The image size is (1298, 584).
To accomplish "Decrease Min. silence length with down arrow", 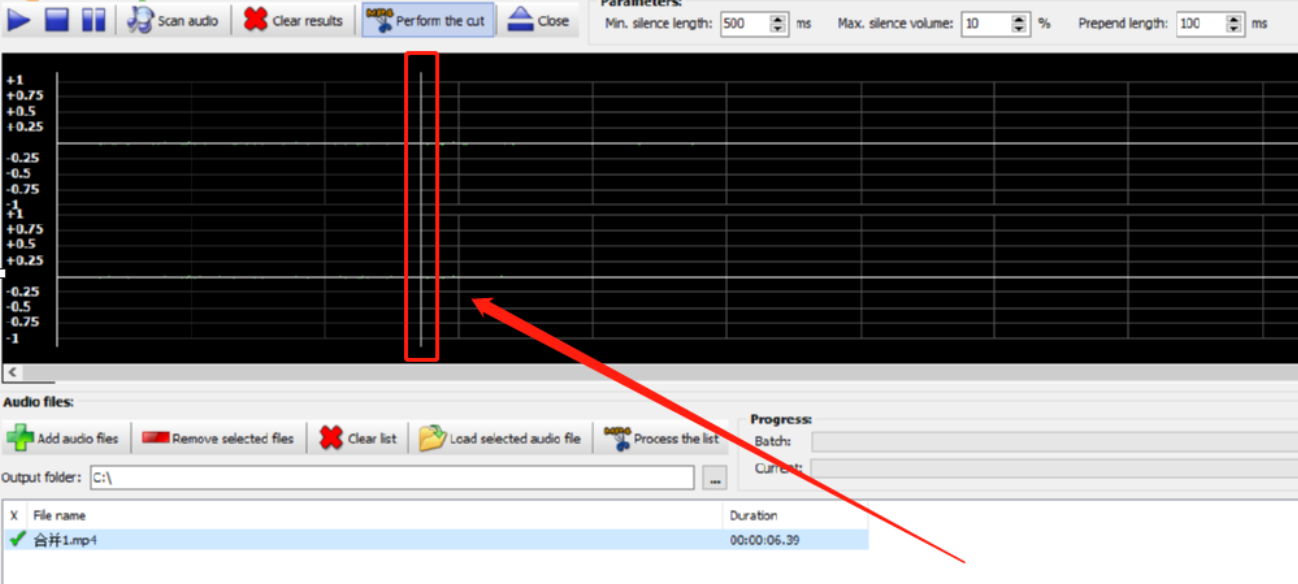I will [x=779, y=29].
